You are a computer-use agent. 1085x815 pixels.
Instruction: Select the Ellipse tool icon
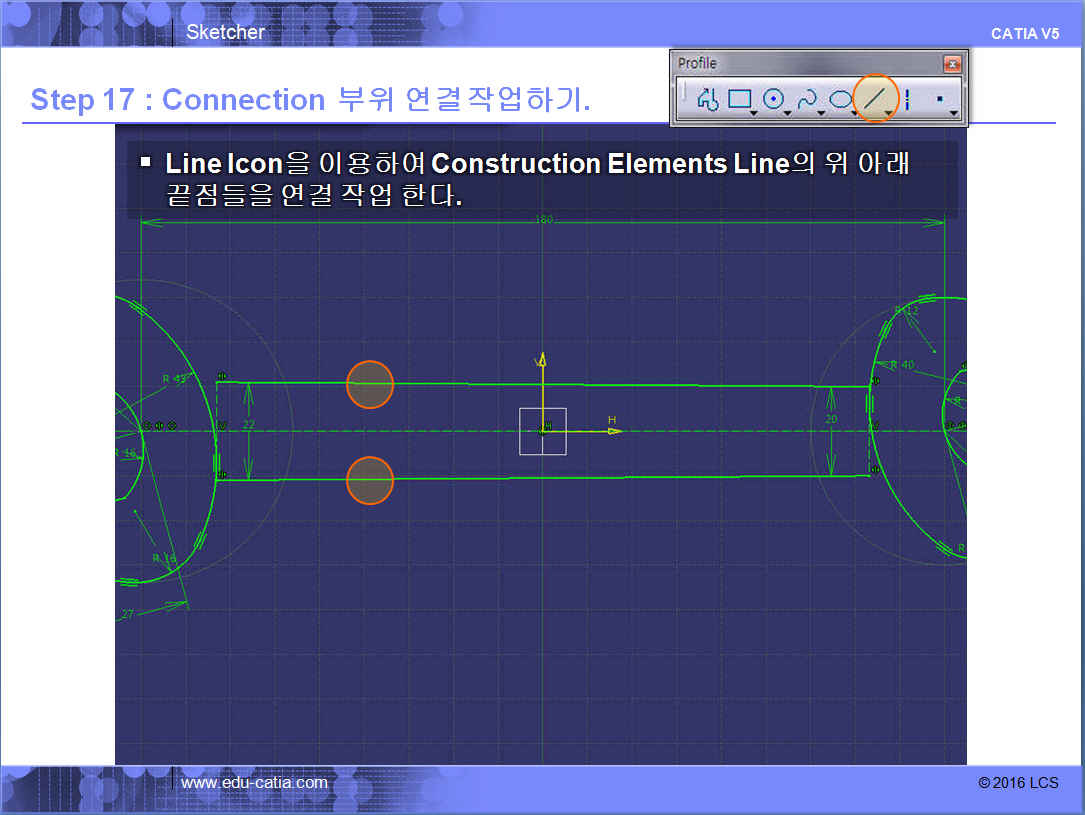click(840, 99)
